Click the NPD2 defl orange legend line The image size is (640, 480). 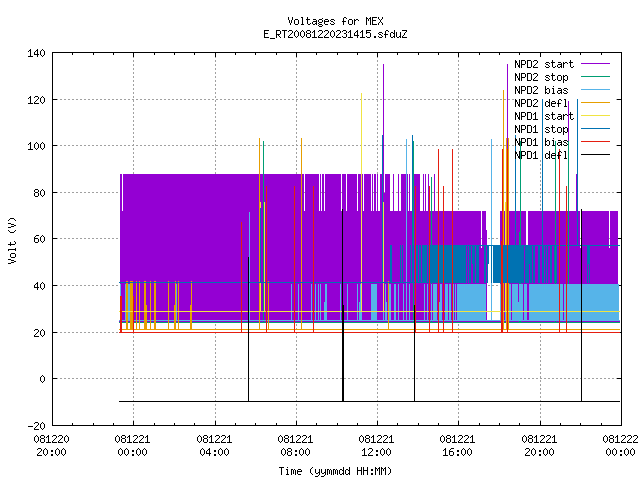pyautogui.click(x=595, y=103)
